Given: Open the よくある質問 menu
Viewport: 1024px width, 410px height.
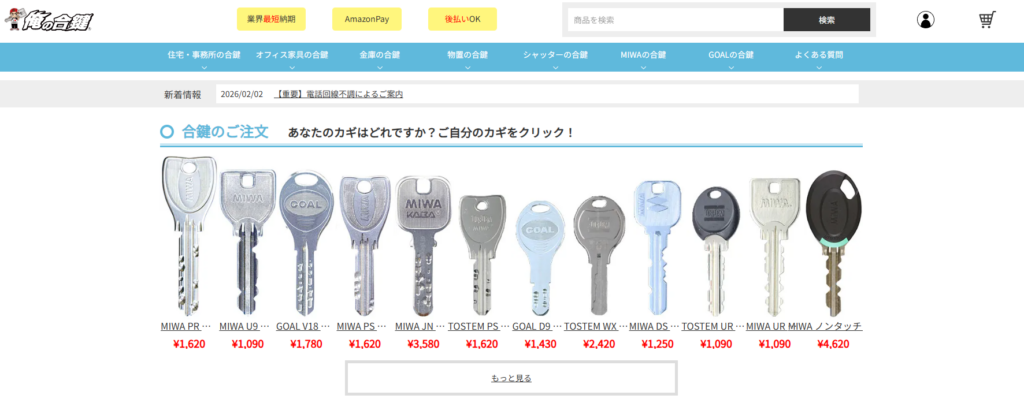Looking at the screenshot, I should pyautogui.click(x=819, y=57).
